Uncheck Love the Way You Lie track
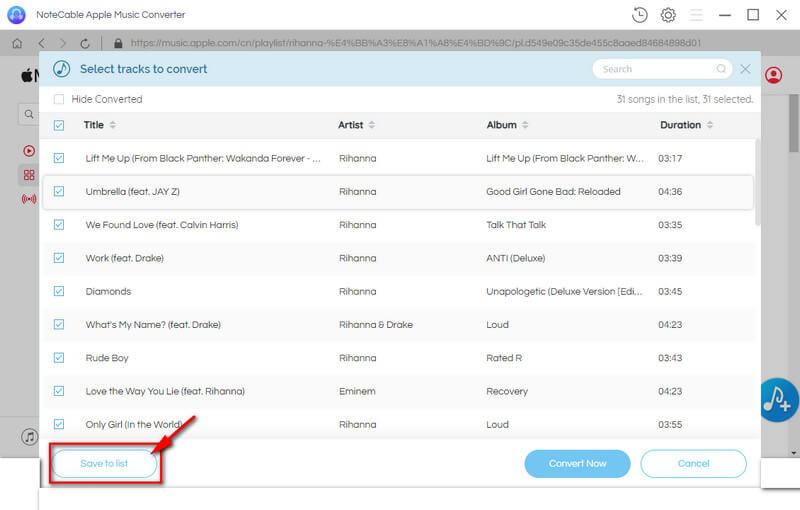This screenshot has width=800, height=510. pos(59,391)
